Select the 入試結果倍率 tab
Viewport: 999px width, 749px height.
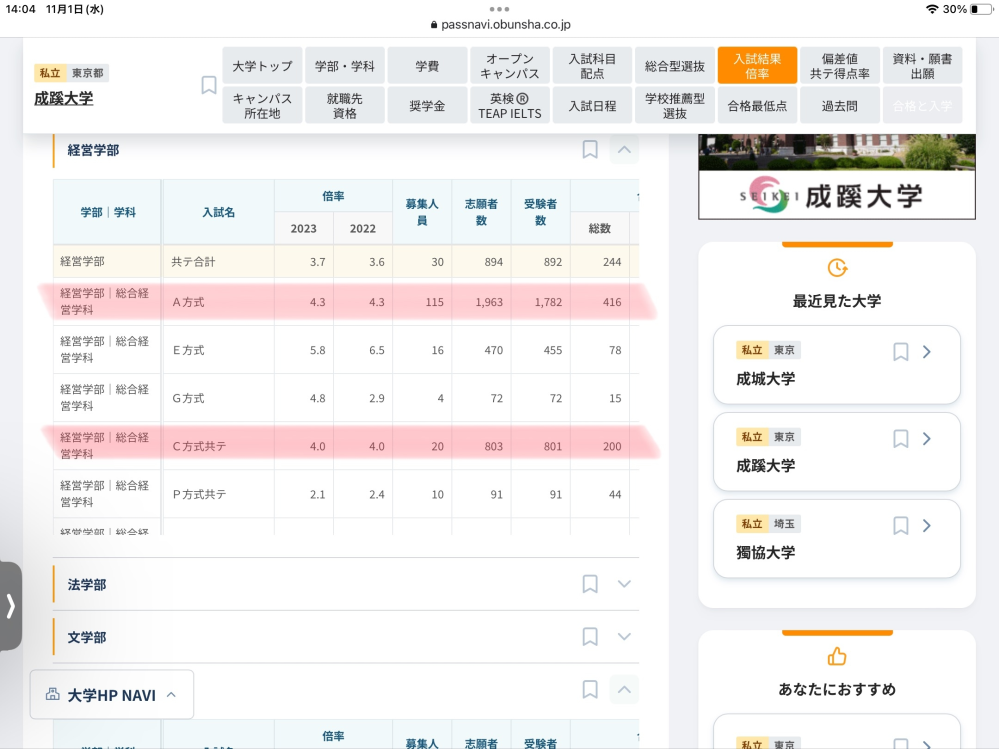coord(757,66)
